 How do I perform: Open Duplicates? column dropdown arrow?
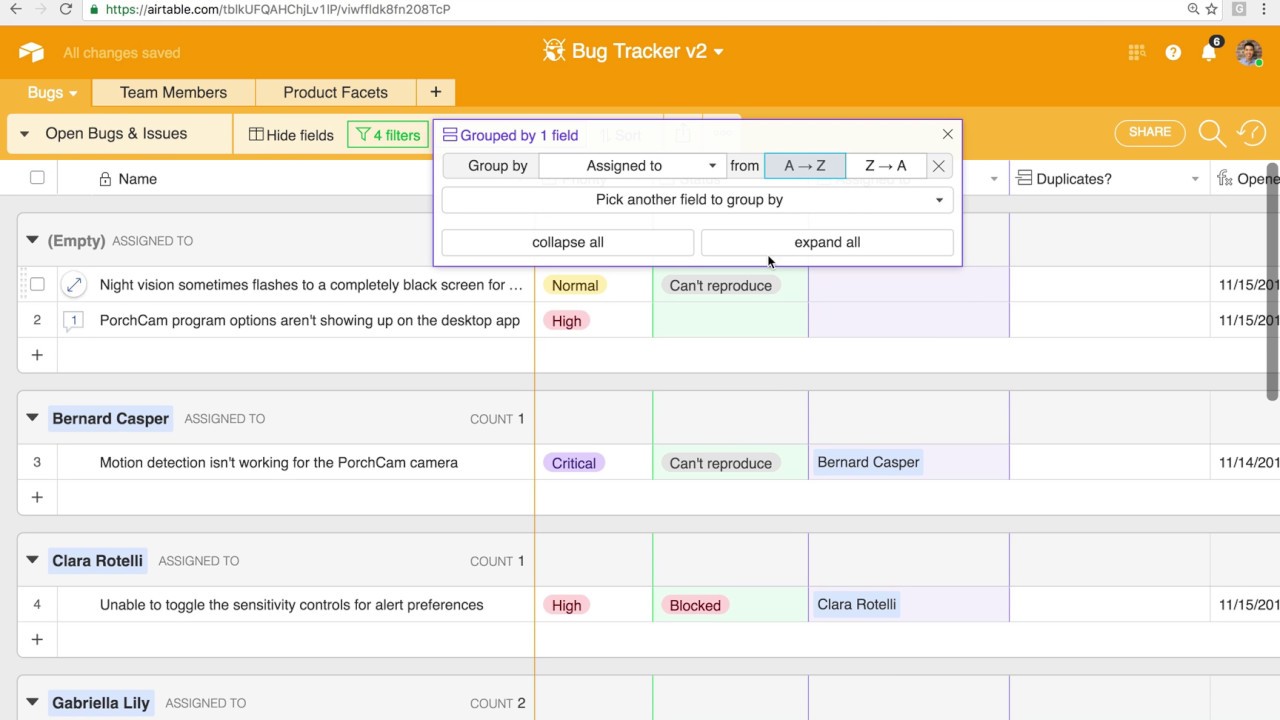point(1195,179)
